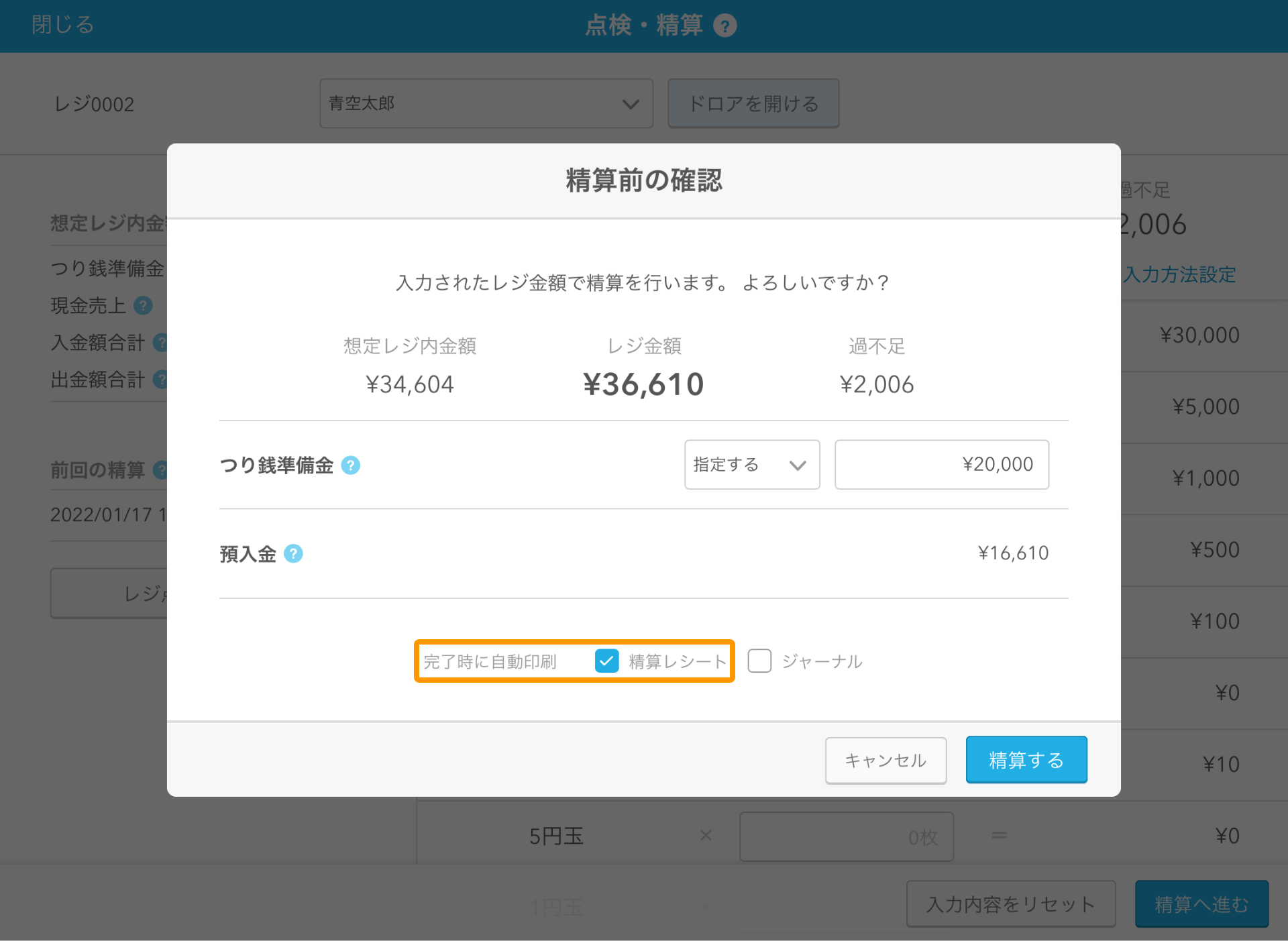Click help icon next to 点検・精算 title

724,25
